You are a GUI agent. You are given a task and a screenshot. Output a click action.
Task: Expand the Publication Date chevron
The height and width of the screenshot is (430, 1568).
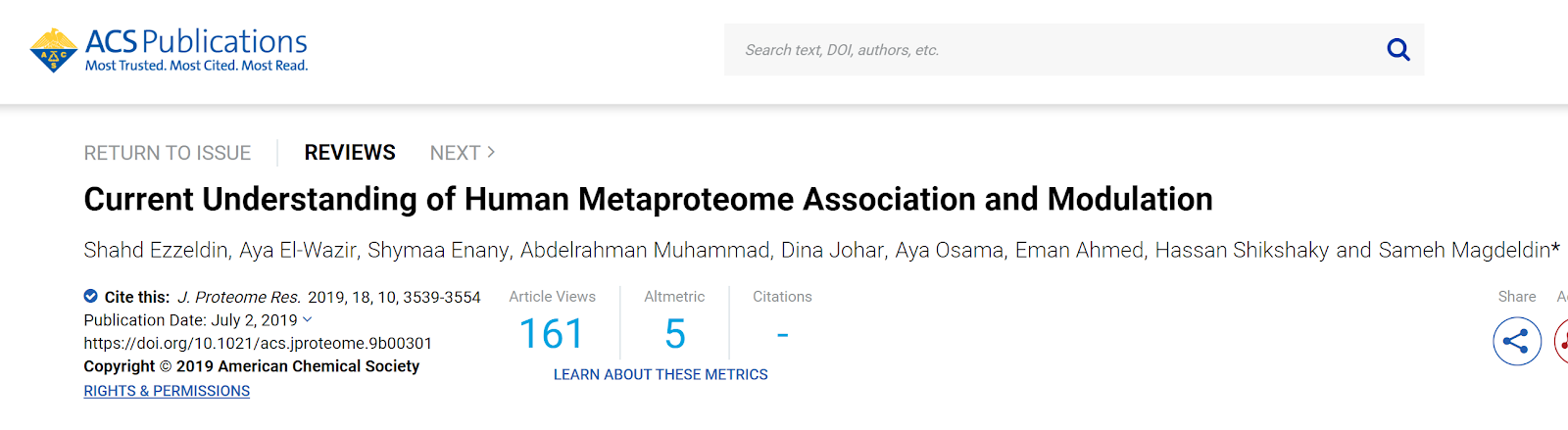(x=308, y=319)
